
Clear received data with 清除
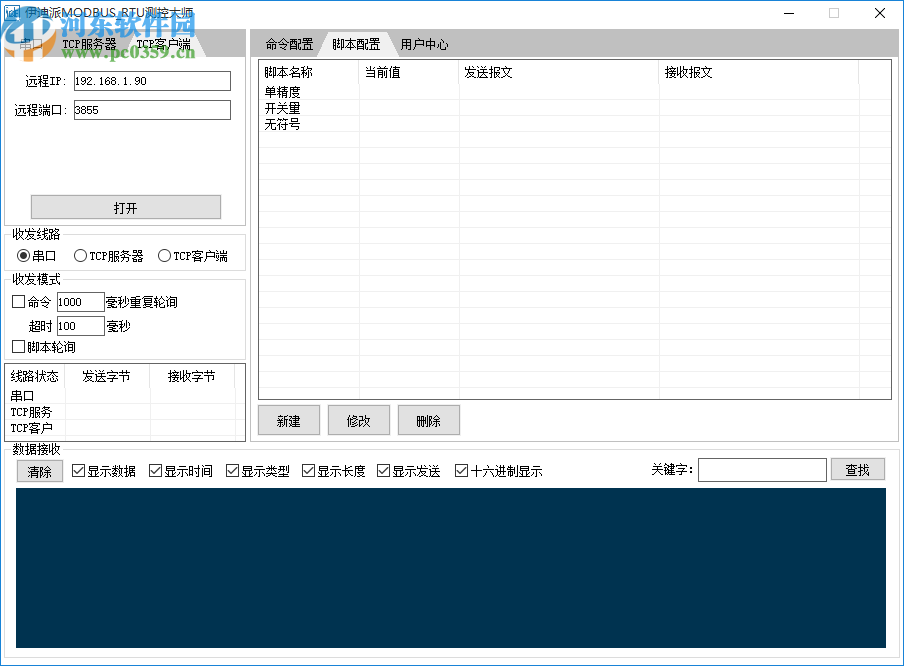pos(39,471)
